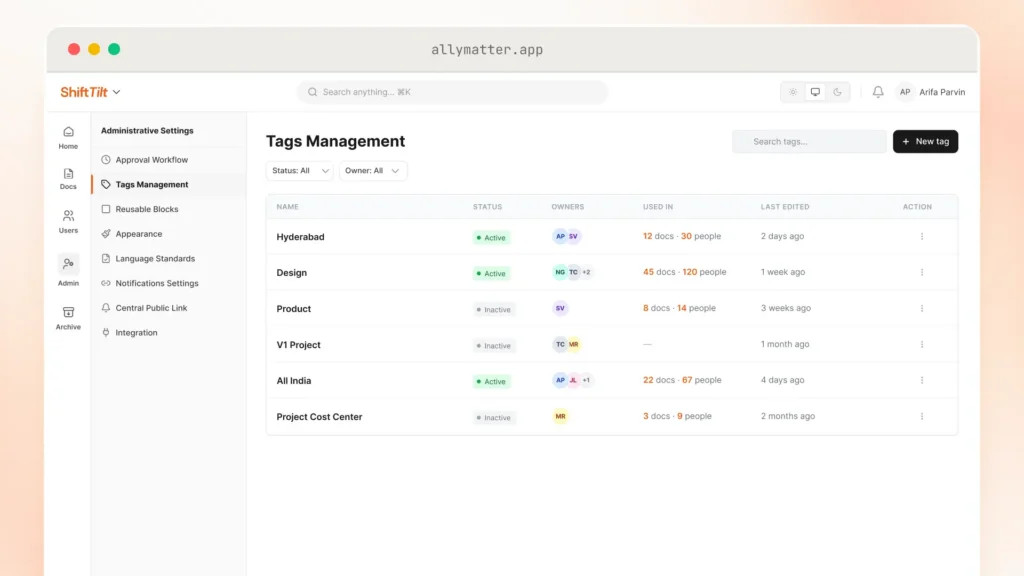Sort by LAST EDITED column header

[784, 207]
